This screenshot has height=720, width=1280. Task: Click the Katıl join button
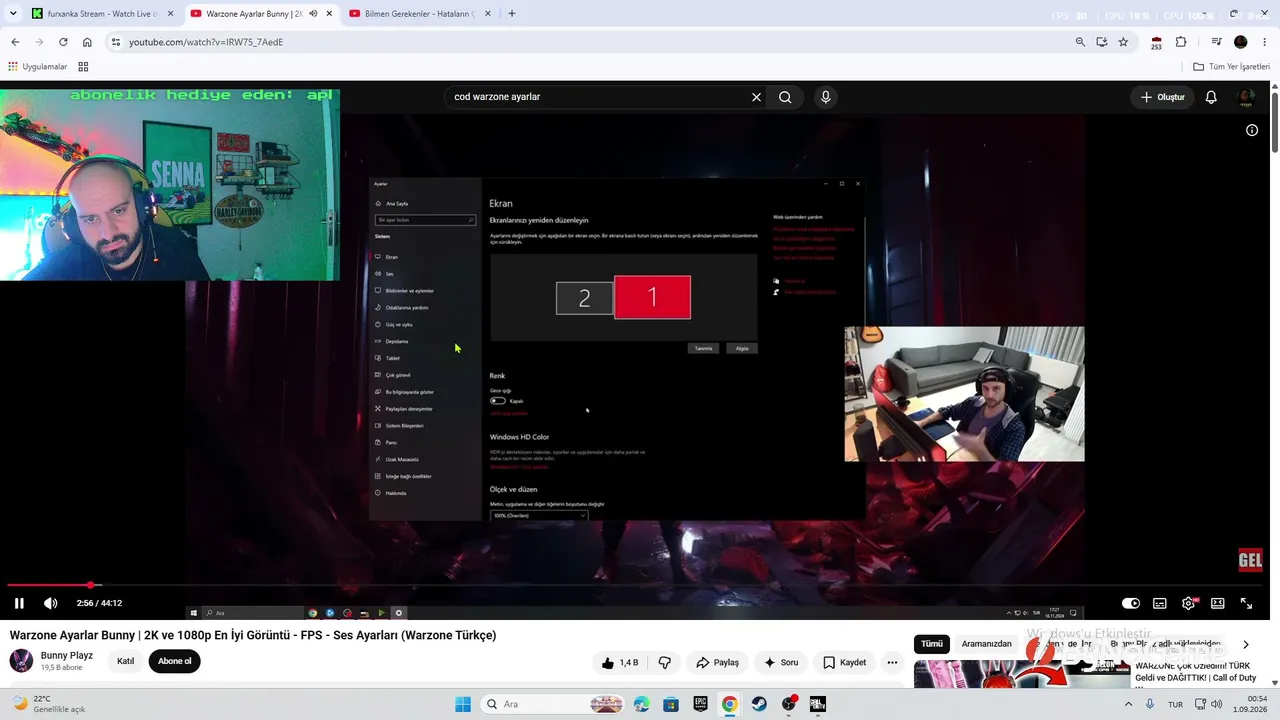pos(125,661)
